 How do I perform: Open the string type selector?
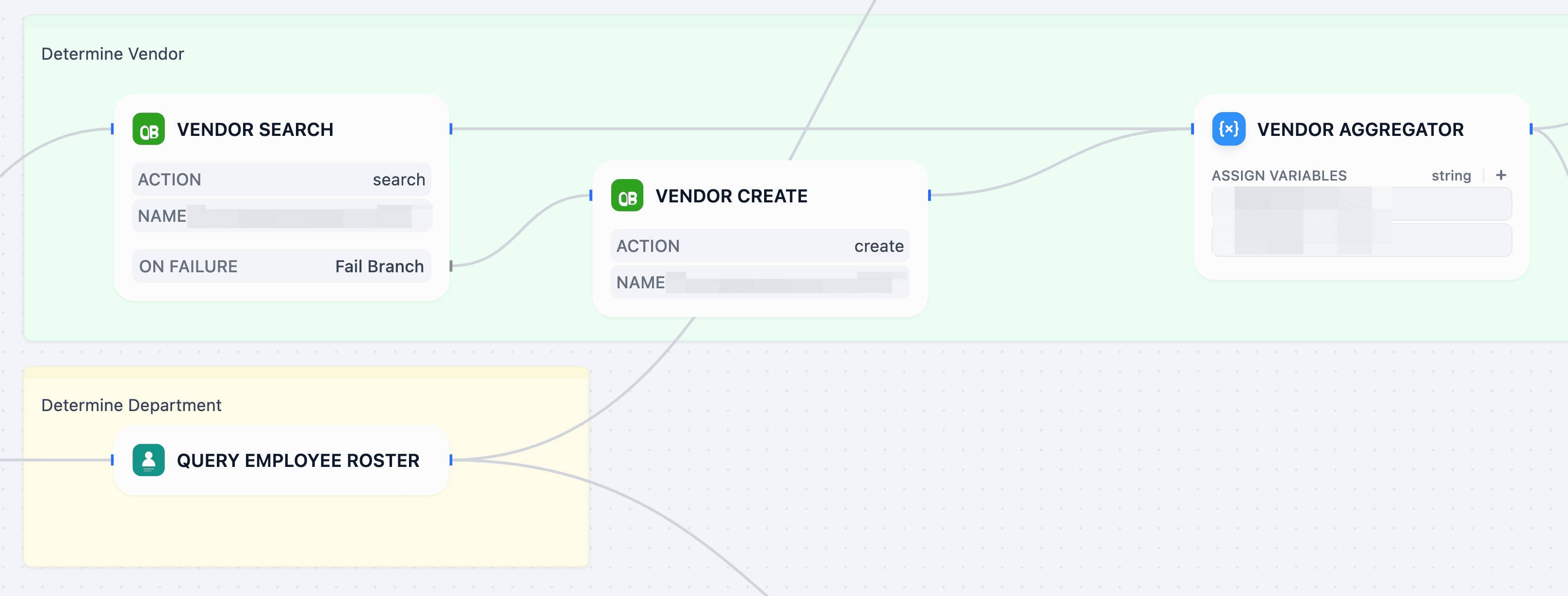point(1451,176)
